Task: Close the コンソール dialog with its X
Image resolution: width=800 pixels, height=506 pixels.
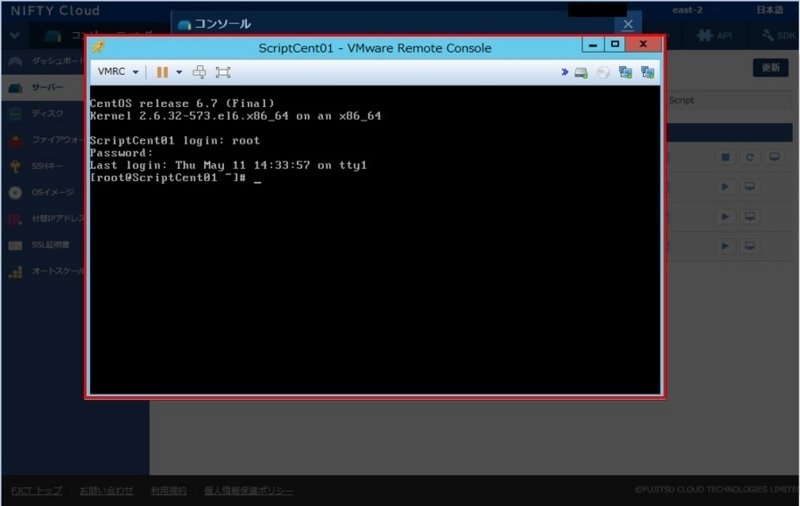Action: (627, 23)
